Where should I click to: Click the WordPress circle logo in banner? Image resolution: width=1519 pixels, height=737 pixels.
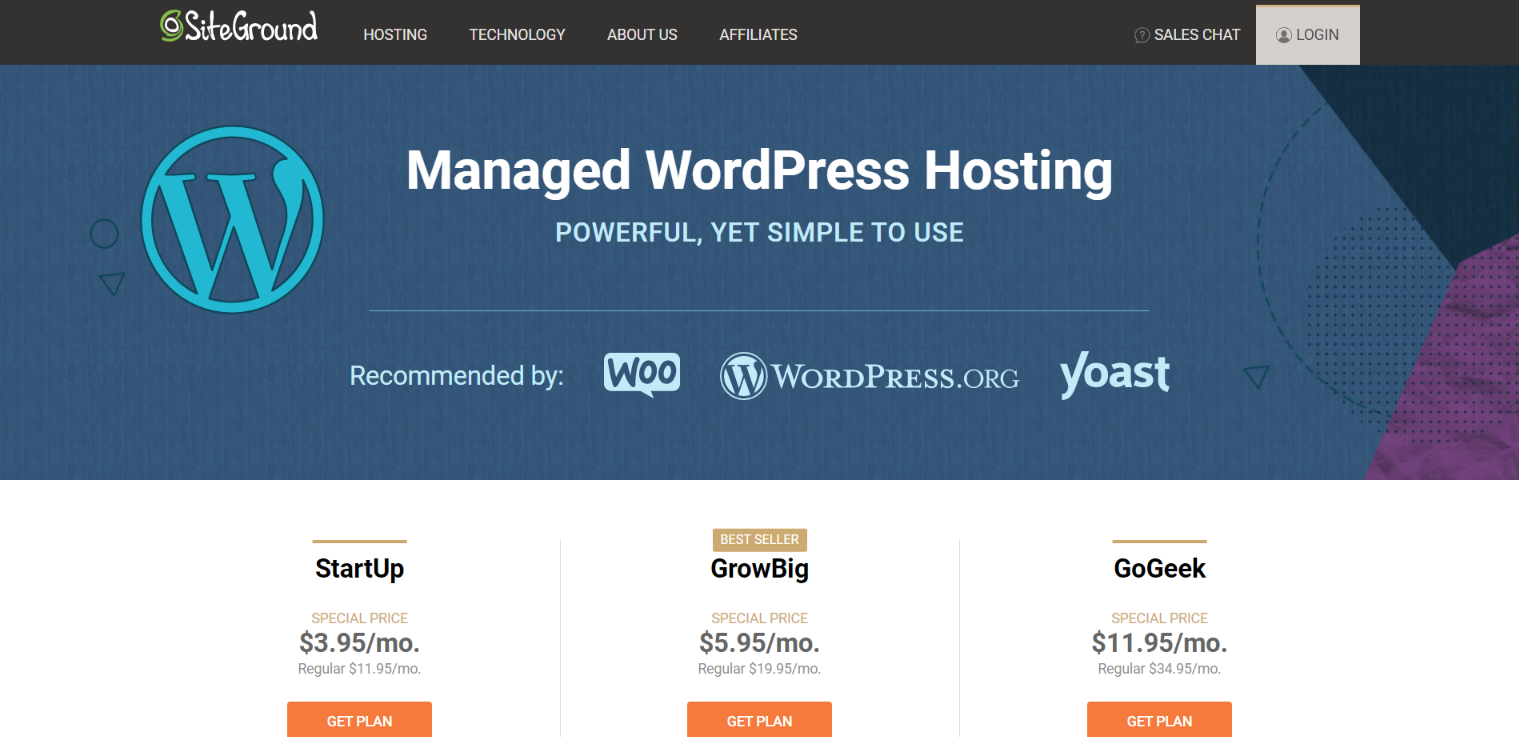pos(232,219)
